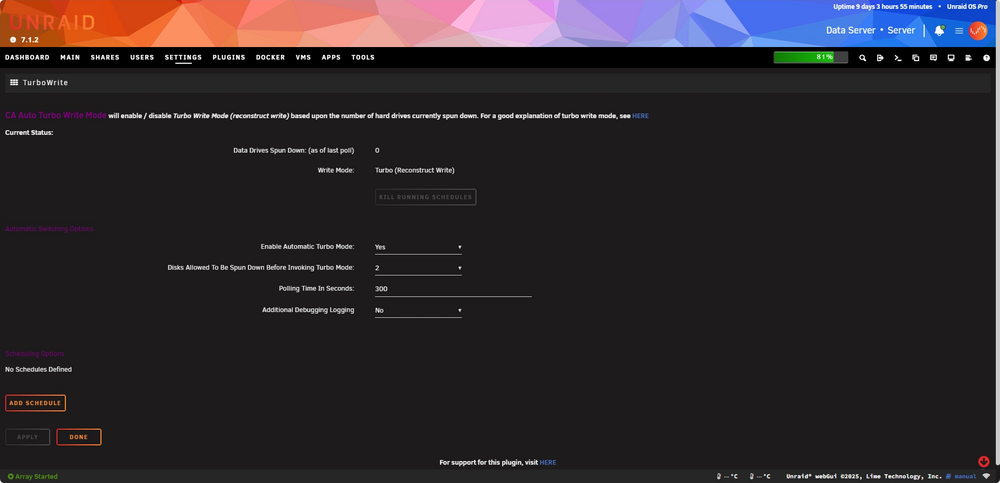Open Enable Automatic Turbo Mode dropdown
This screenshot has width=1000, height=483.
pyautogui.click(x=418, y=247)
